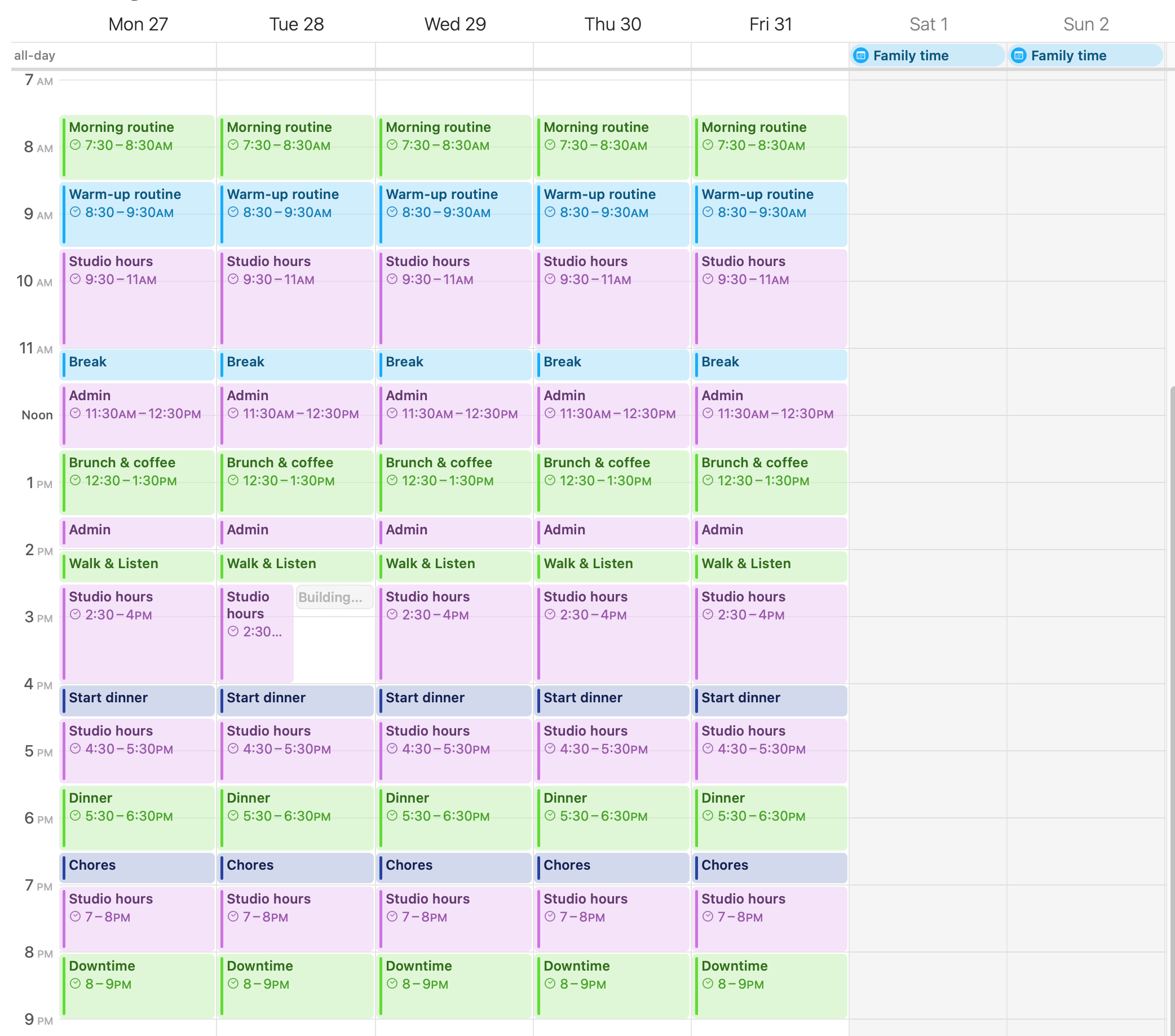Screen dimensions: 1175x1036
Task: Click the all-day row label
Action: pyautogui.click(x=34, y=56)
